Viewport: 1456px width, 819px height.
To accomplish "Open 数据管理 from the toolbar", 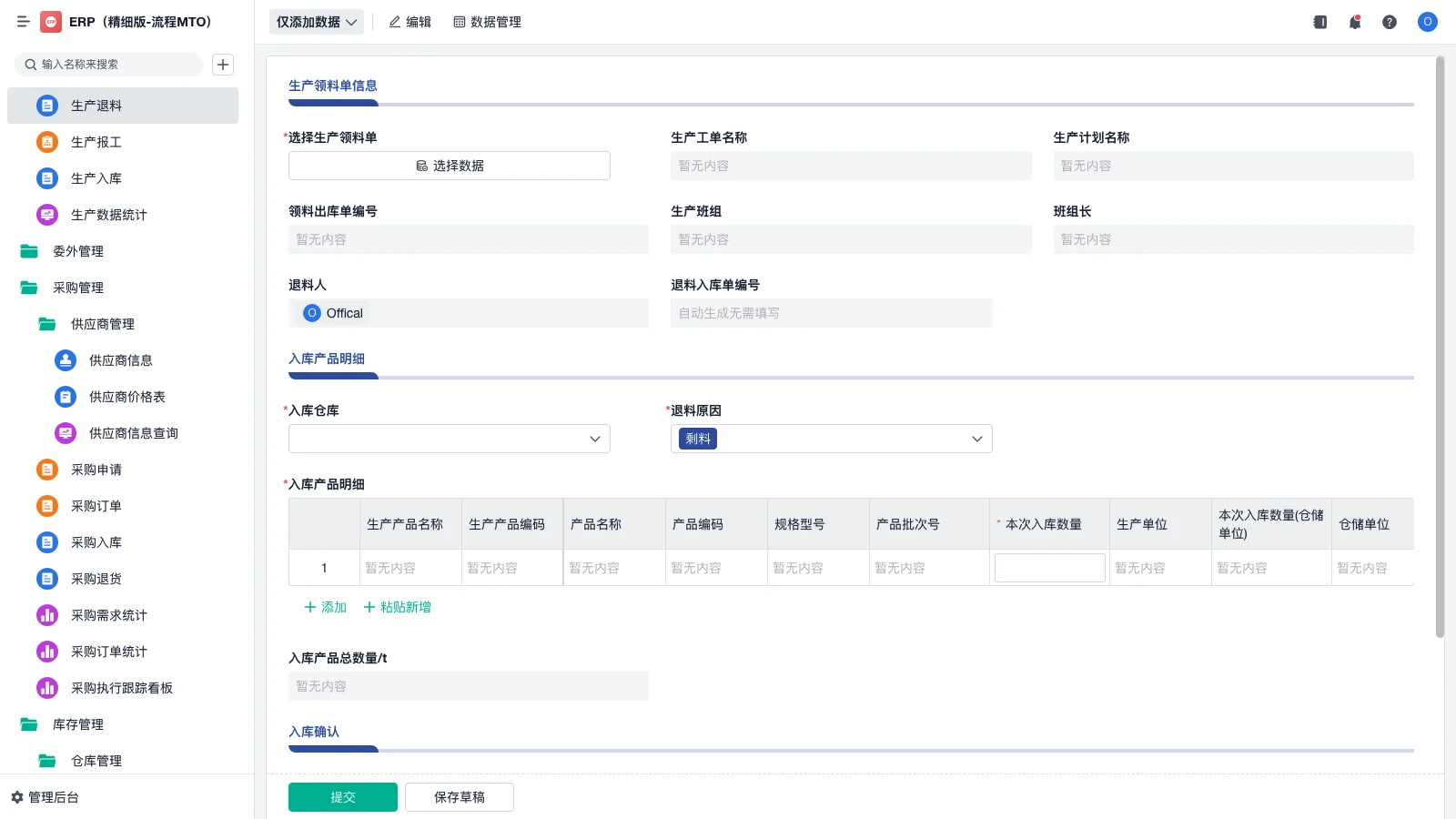I will coord(487,22).
